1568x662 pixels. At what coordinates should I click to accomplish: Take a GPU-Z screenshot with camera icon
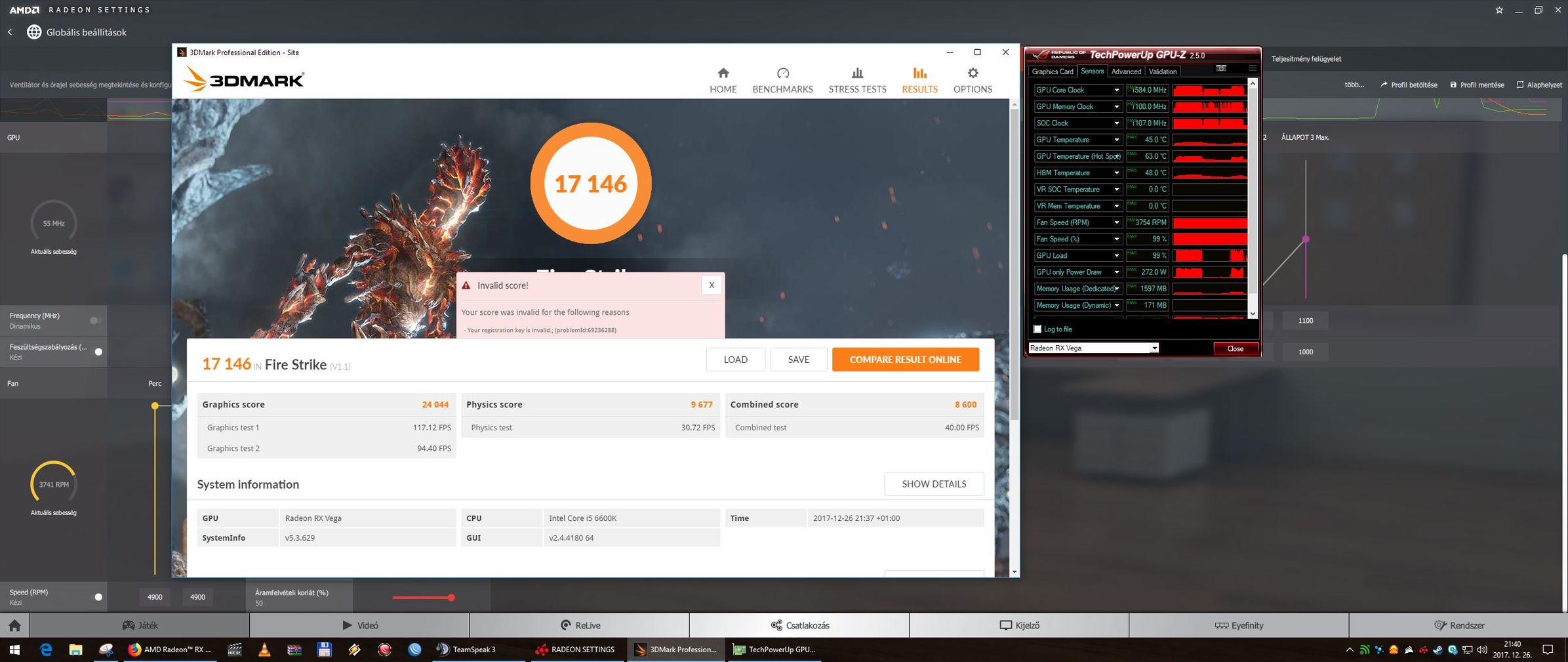click(1221, 68)
